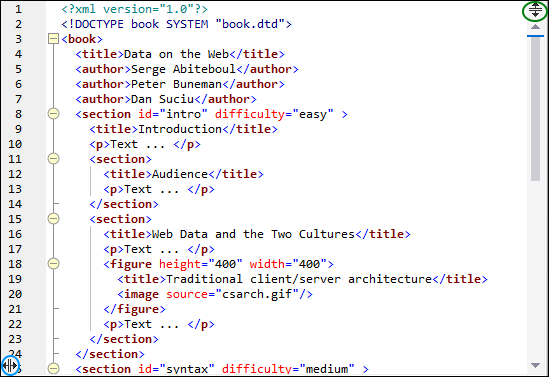Image resolution: width=549 pixels, height=377 pixels.
Task: Click the </section> closing tag on line 24
Action: pyautogui.click(x=110, y=355)
